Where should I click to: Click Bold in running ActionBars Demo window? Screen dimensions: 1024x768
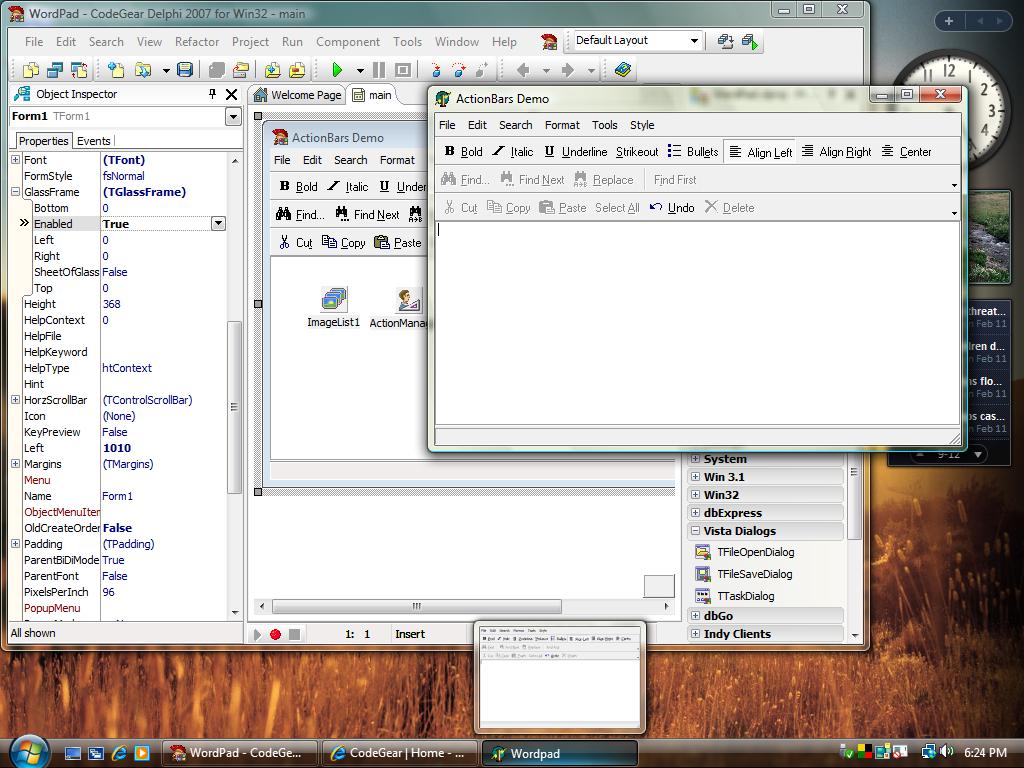pyautogui.click(x=463, y=152)
